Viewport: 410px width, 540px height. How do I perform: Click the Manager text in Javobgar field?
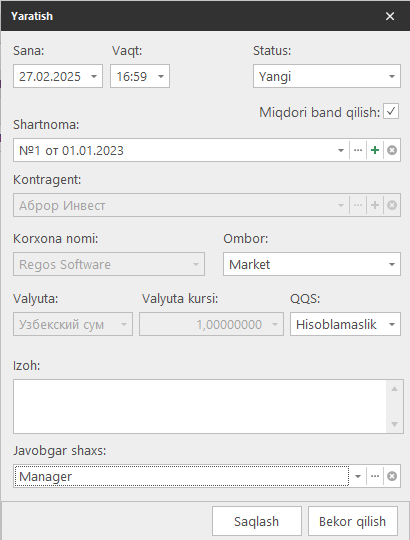coord(45,477)
